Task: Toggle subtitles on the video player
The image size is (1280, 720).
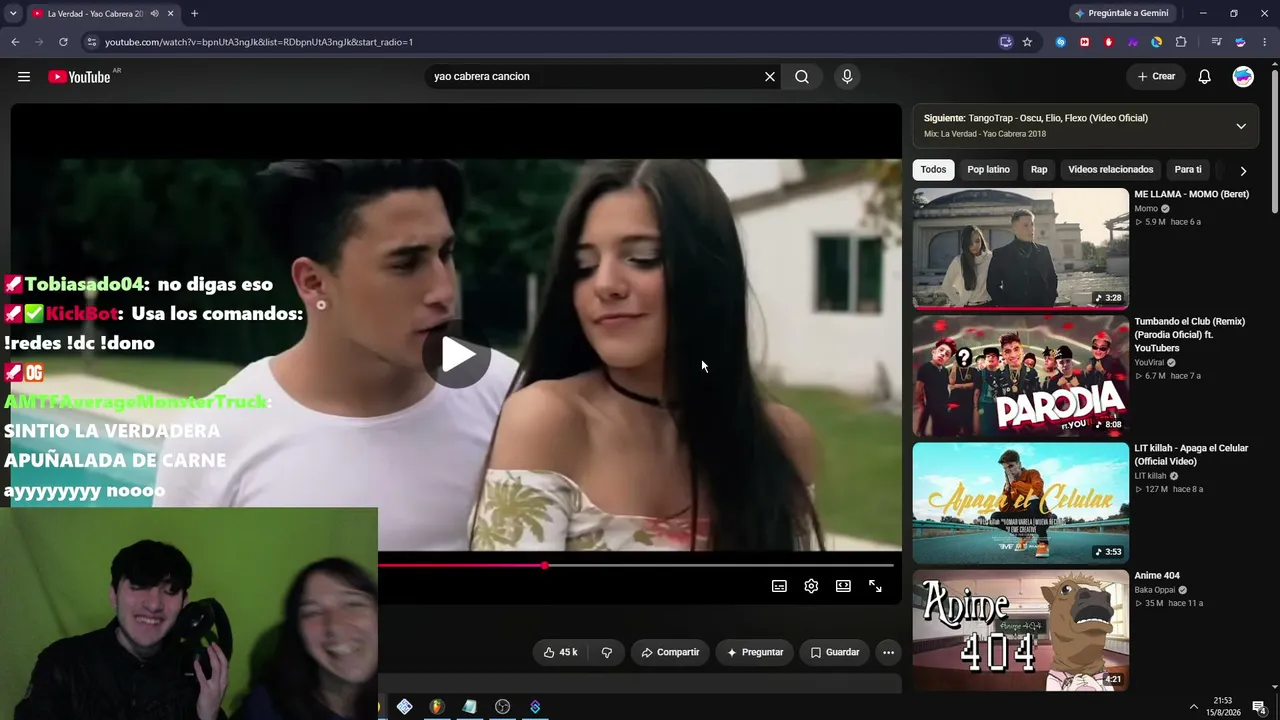Action: coord(779,586)
